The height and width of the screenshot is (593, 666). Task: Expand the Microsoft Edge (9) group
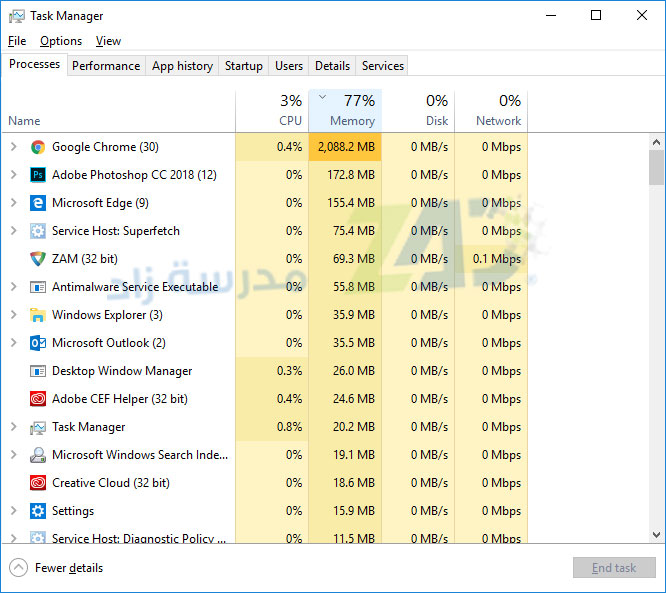tap(14, 203)
